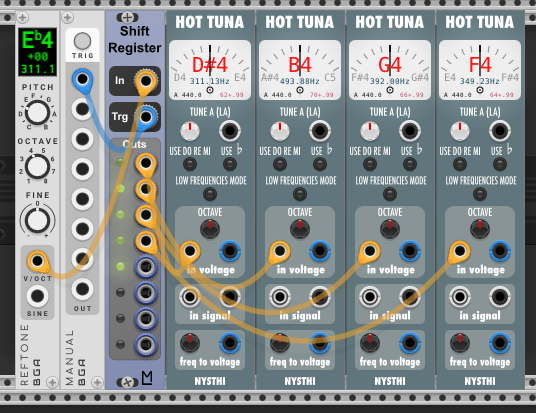
Task: Click the 311.1 frequency readout on Reftone
Action: tap(38, 69)
